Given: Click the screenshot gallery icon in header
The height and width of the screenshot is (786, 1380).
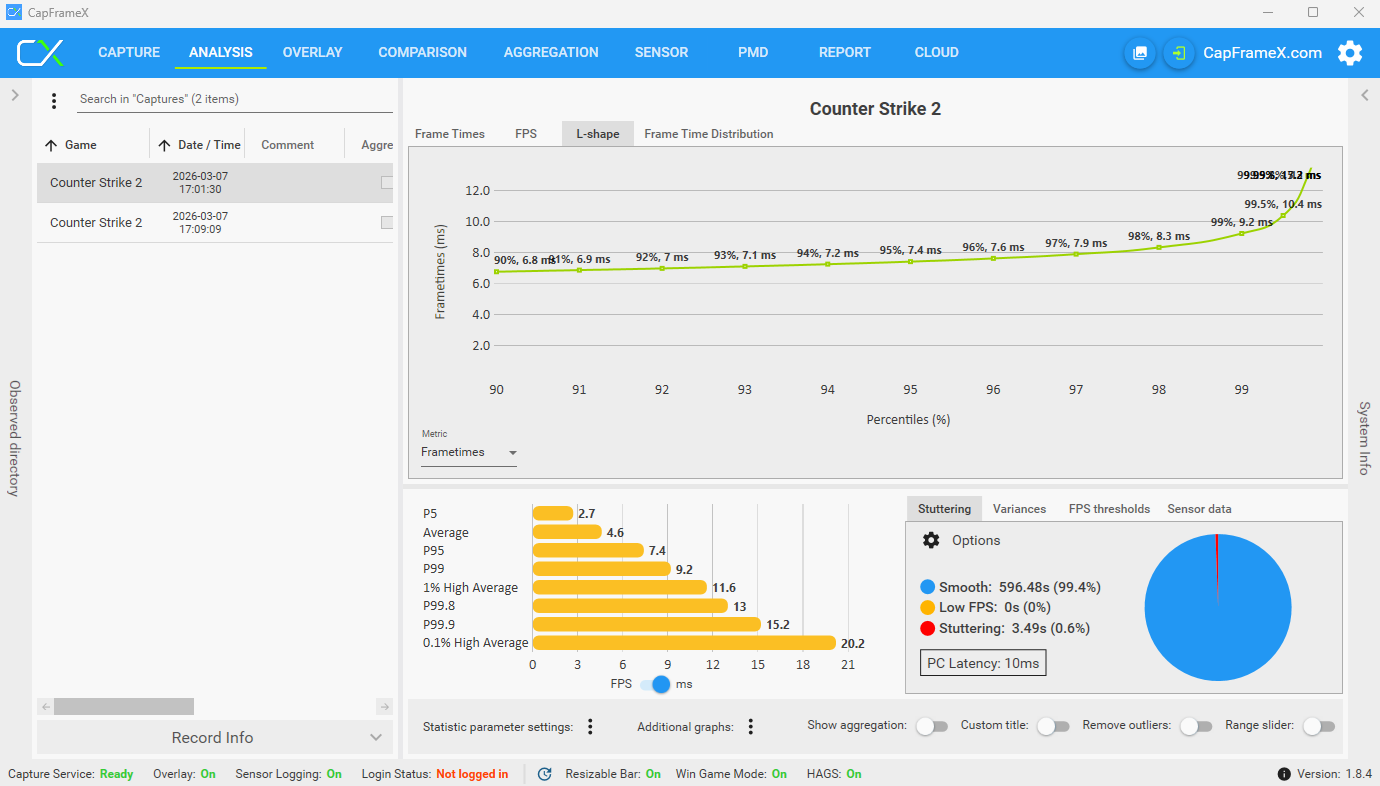Looking at the screenshot, I should click(1140, 53).
